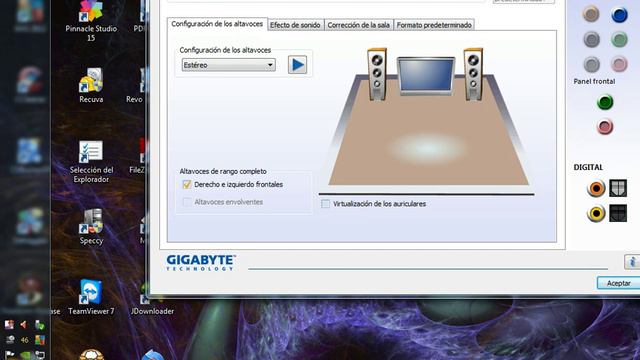Click the 46 temperature tray indicator
The image size is (640, 360).
pos(24,340)
